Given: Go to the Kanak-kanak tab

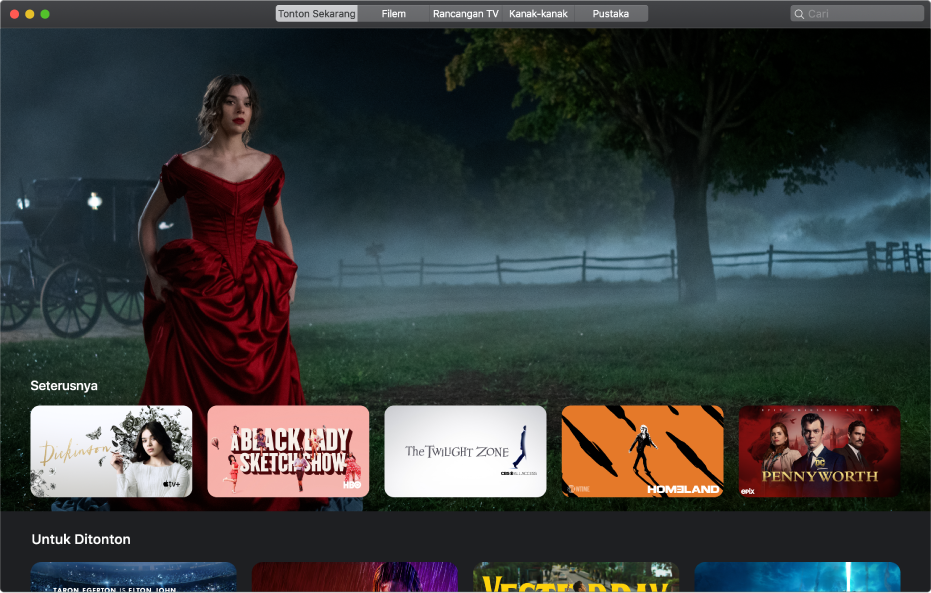Looking at the screenshot, I should click(x=538, y=14).
